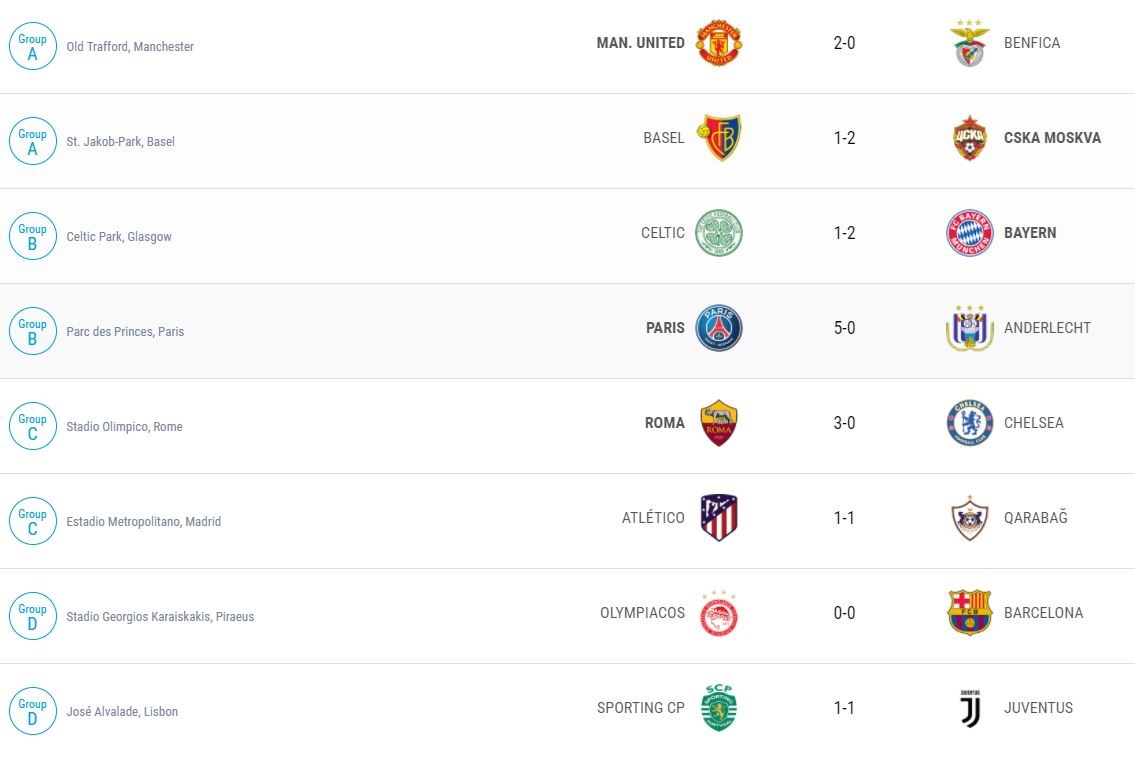Click the Roma wolf crest
This screenshot has height=763, width=1135.
(719, 423)
